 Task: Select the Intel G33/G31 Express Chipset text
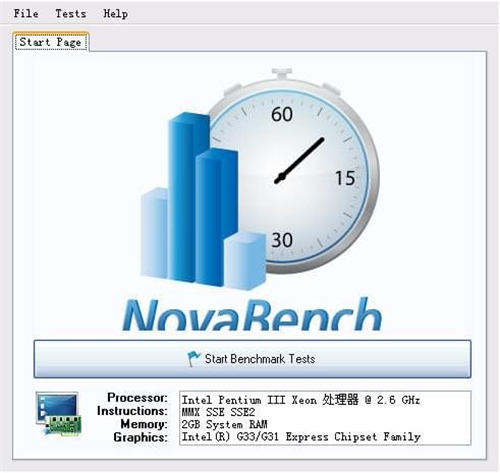[x=301, y=437]
